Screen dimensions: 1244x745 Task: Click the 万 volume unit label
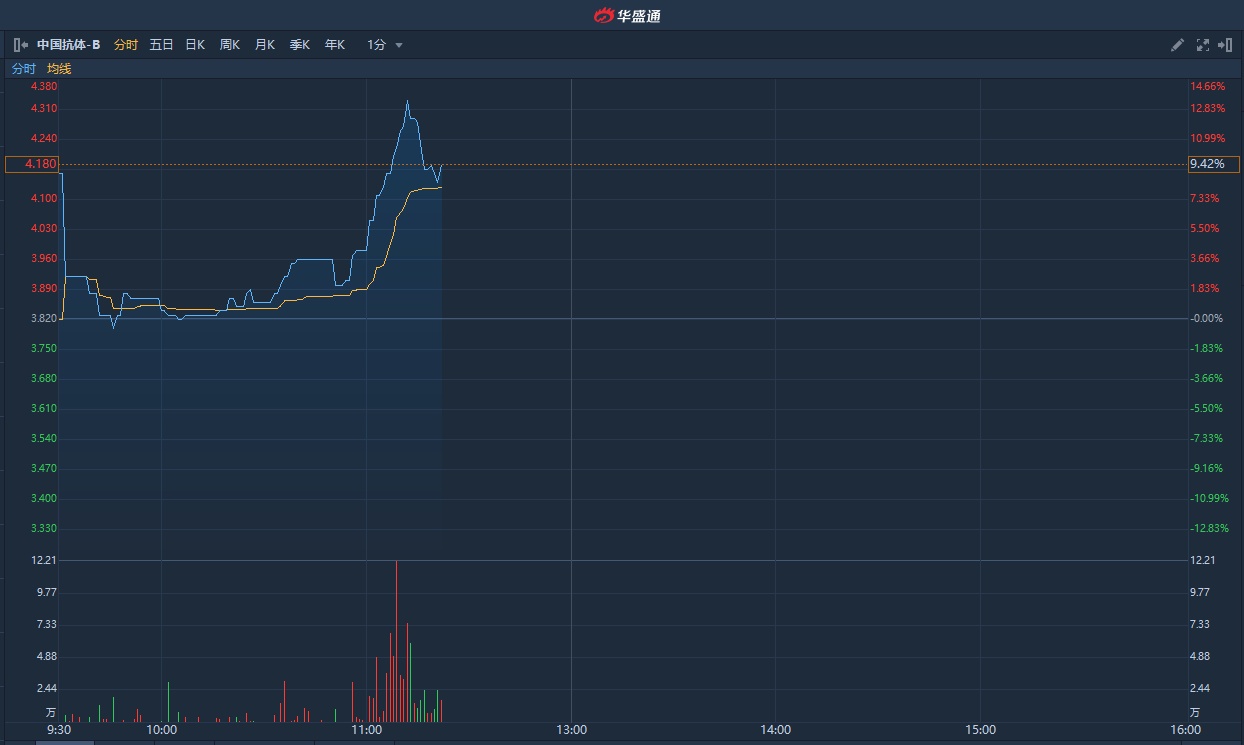click(x=51, y=713)
